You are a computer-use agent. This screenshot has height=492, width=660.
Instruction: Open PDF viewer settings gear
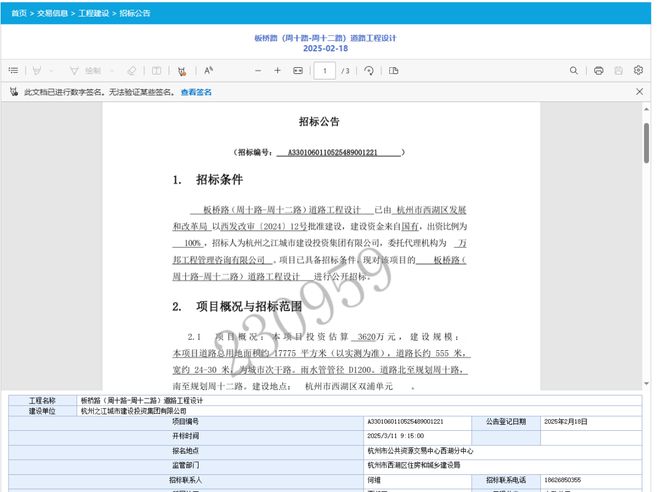pos(638,70)
